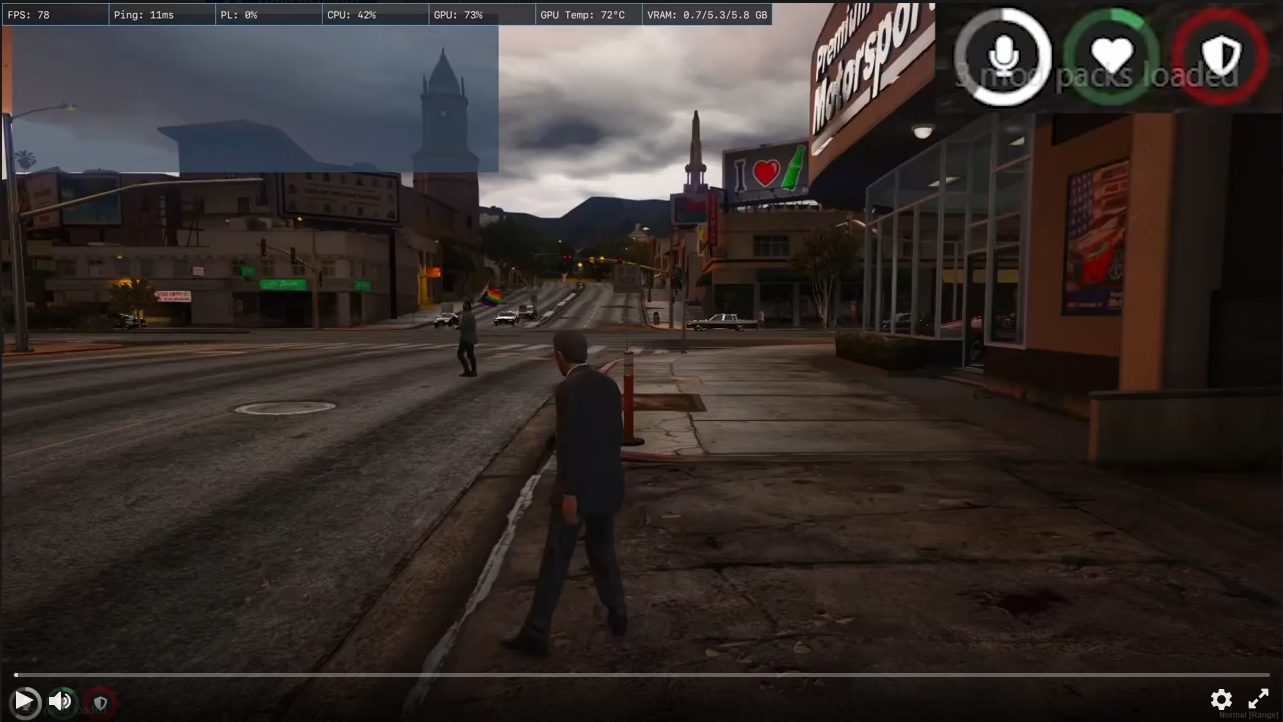Mute the video with the speaker icon
The width and height of the screenshot is (1283, 722).
pyautogui.click(x=60, y=701)
